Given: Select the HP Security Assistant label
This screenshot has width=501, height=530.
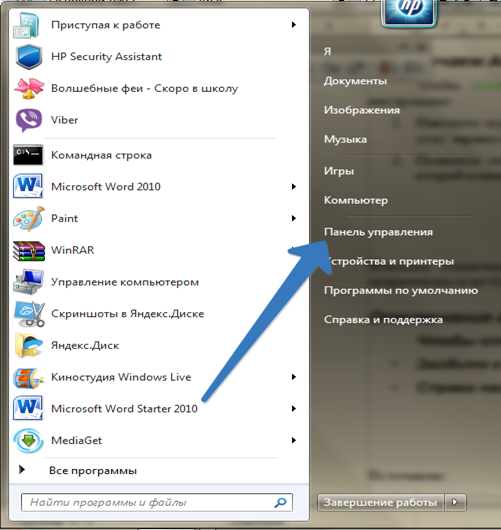Looking at the screenshot, I should tap(106, 56).
